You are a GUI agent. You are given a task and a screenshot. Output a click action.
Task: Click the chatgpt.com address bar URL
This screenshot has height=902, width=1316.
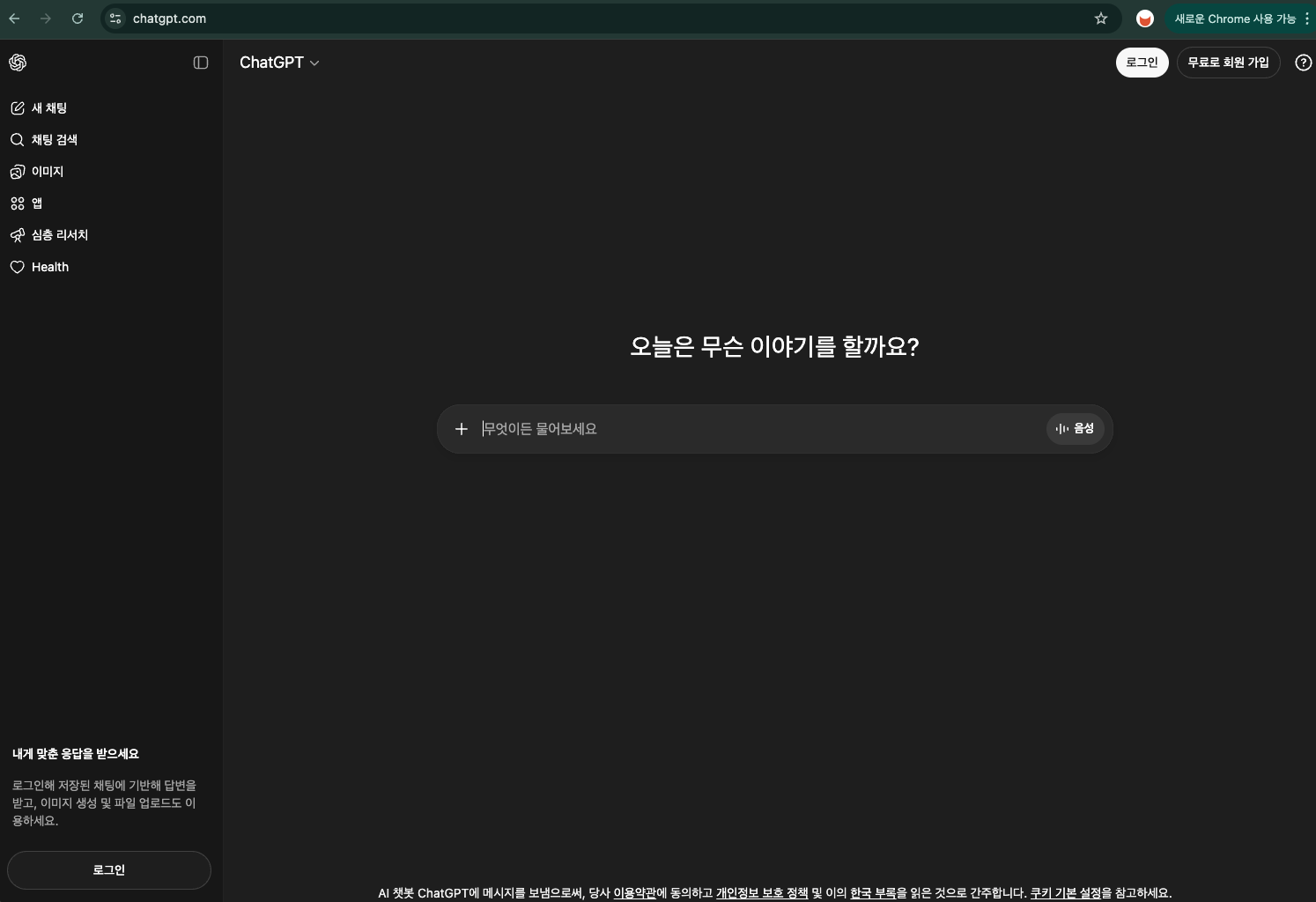click(x=169, y=18)
